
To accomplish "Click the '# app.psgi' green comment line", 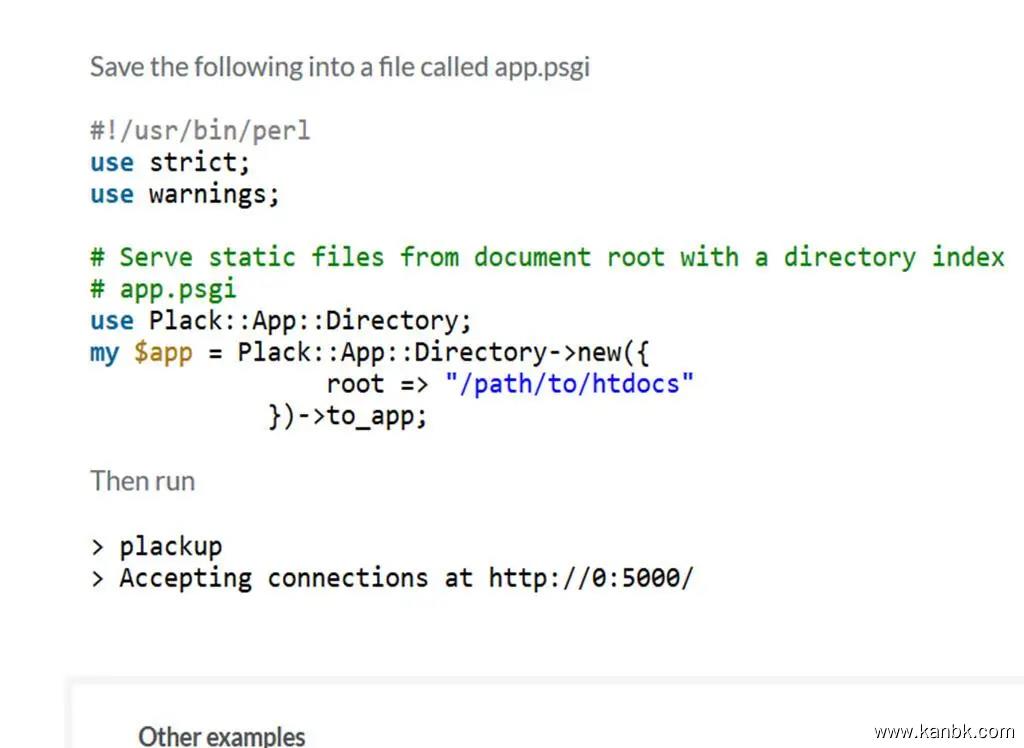I will click(x=163, y=289).
